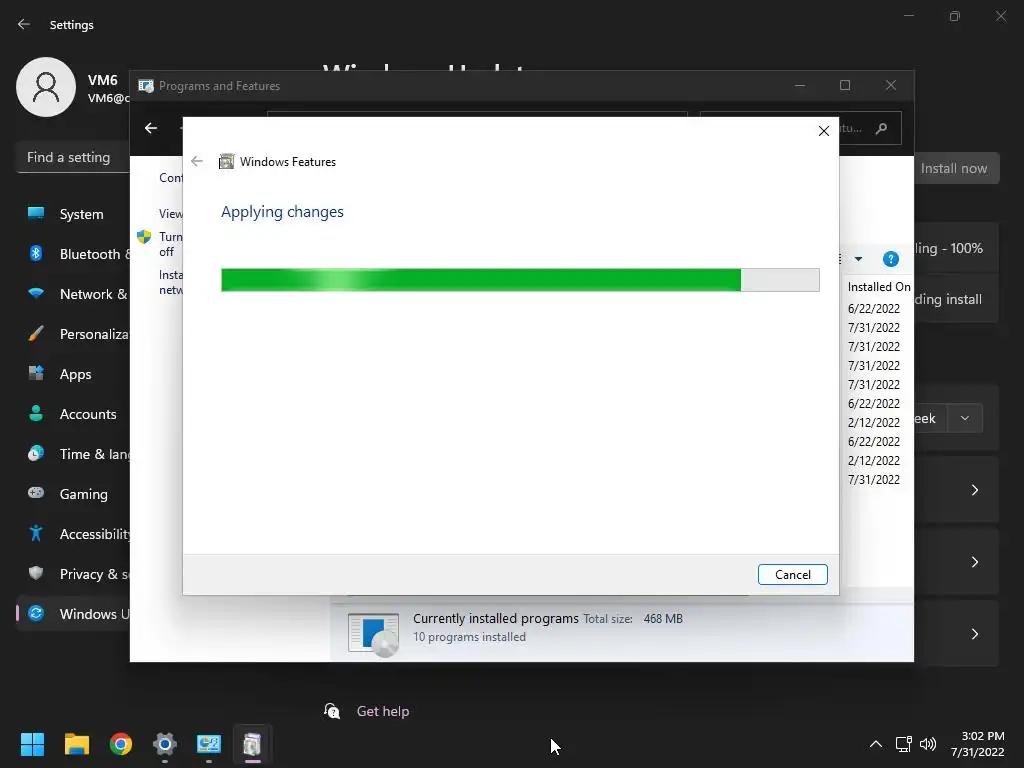The width and height of the screenshot is (1024, 768).
Task: Open volume control tray icon
Action: 927,744
